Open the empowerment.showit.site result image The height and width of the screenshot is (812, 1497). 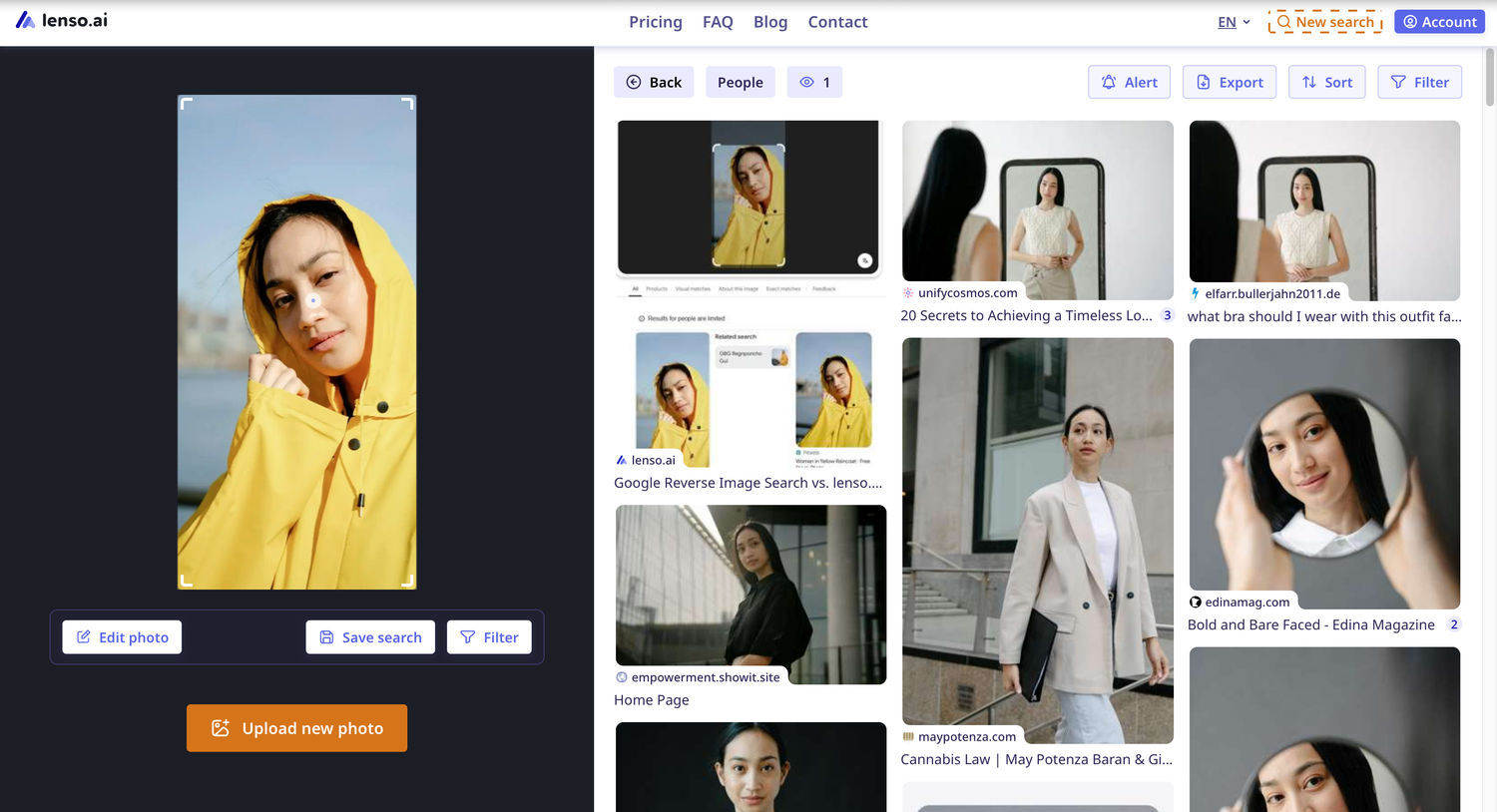pos(750,595)
